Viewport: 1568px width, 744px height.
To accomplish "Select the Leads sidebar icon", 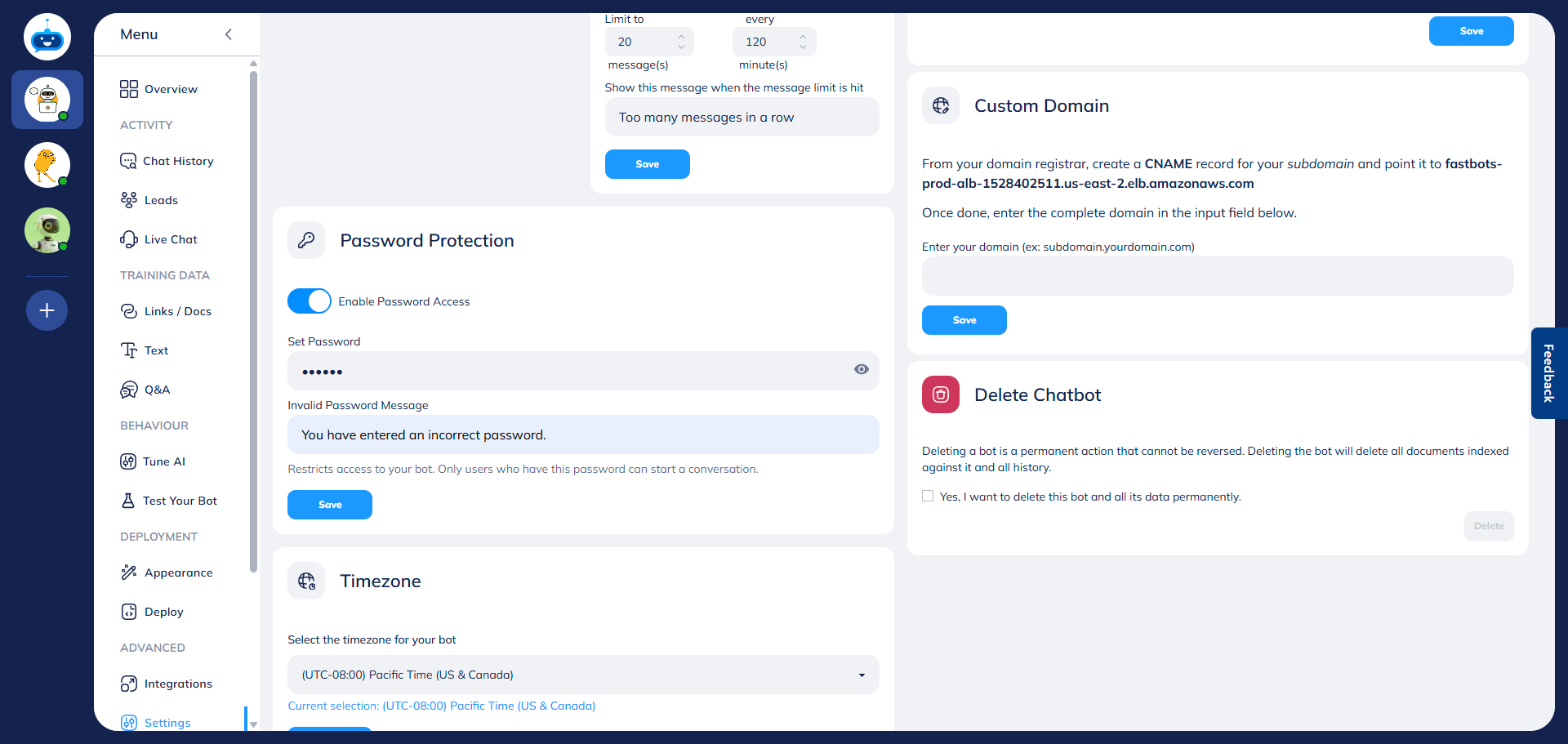I will click(129, 199).
